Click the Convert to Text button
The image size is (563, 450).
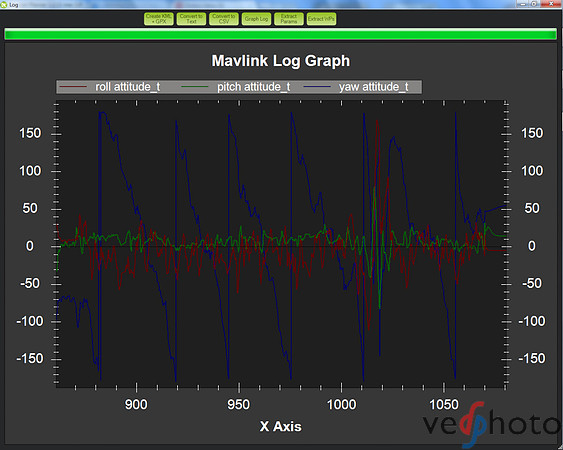click(191, 19)
